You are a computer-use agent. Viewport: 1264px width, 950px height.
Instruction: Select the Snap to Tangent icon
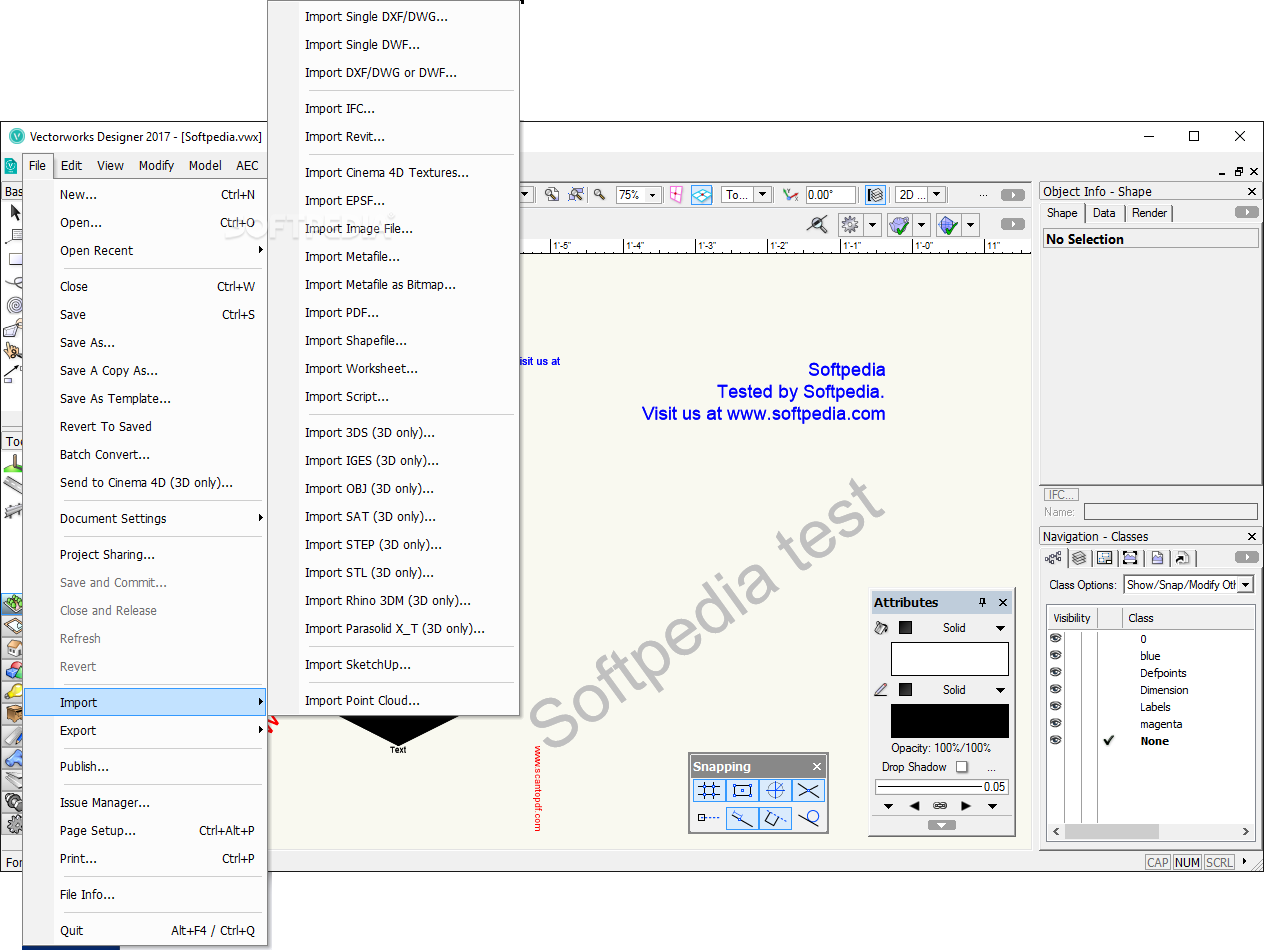pos(808,818)
